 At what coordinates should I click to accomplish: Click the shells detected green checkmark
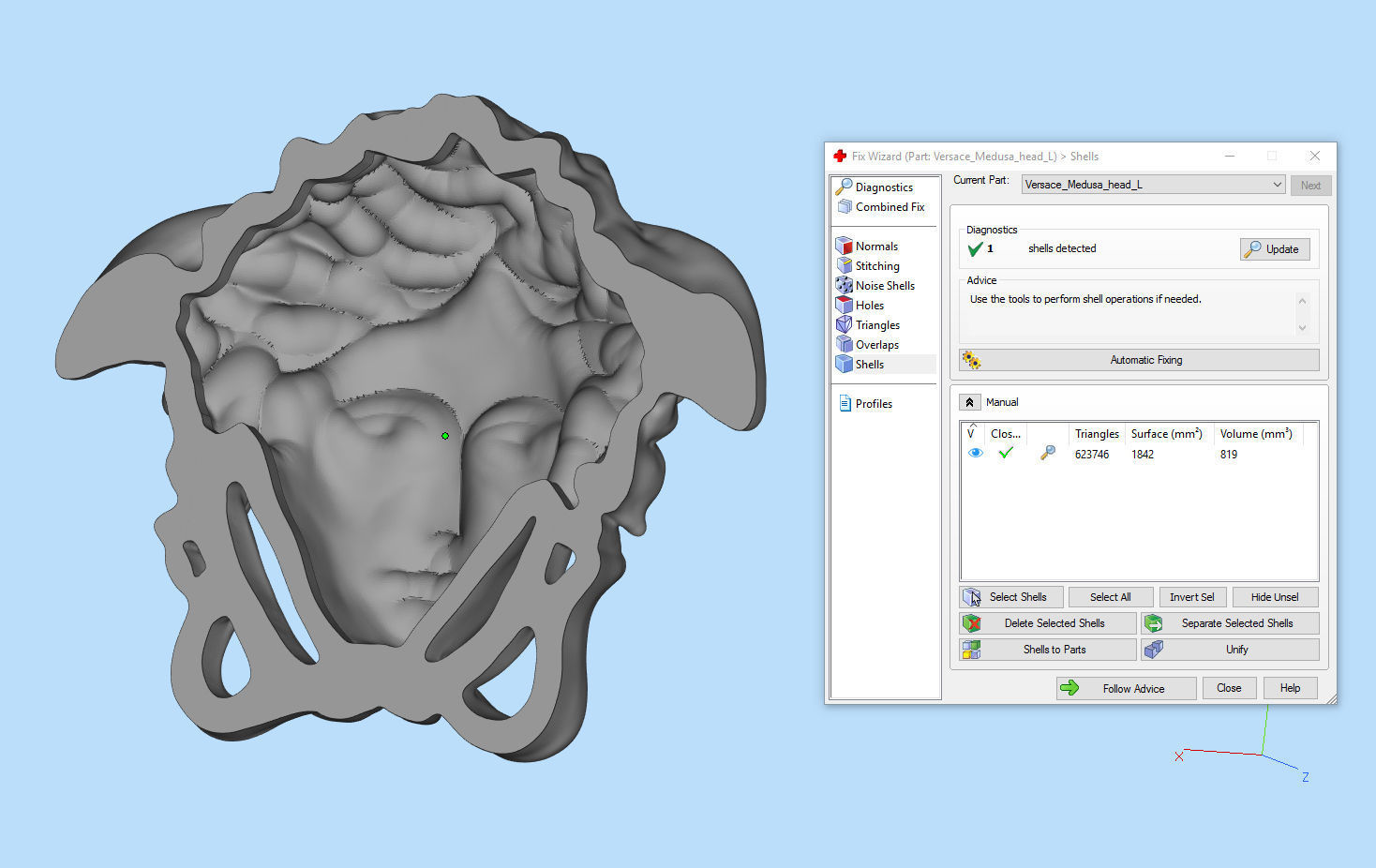point(975,249)
